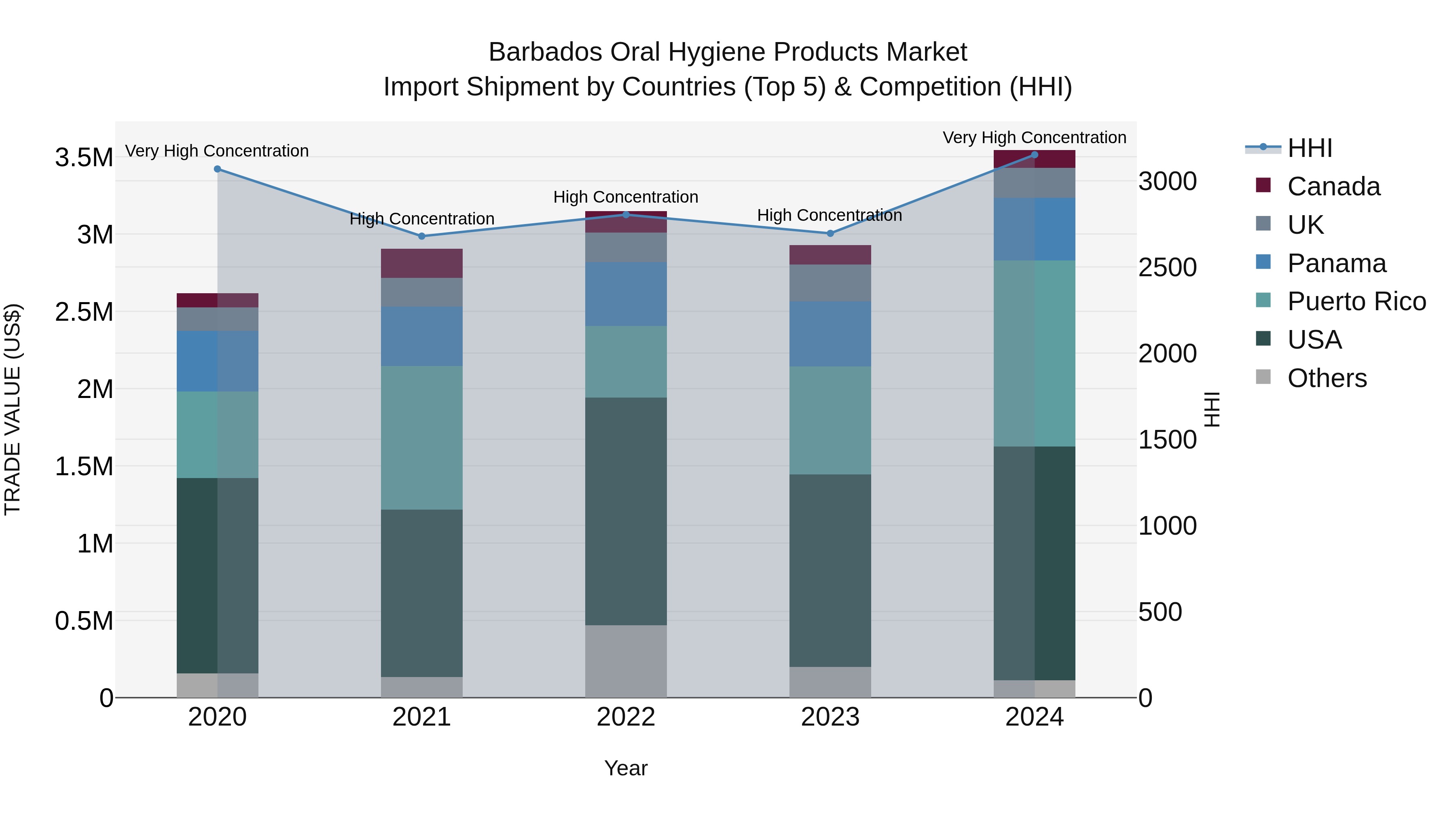
Task: Click the 'High Concentration' annotation above 2023
Action: (830, 215)
